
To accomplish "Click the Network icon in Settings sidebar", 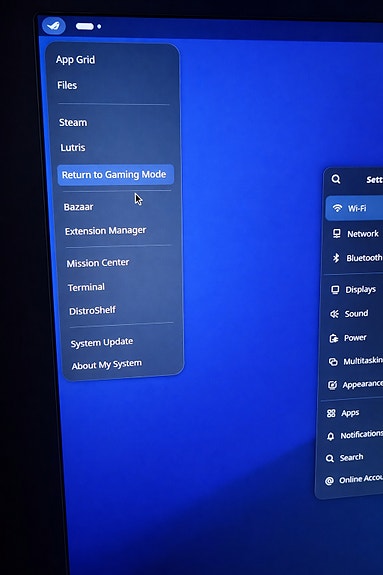I will point(336,233).
